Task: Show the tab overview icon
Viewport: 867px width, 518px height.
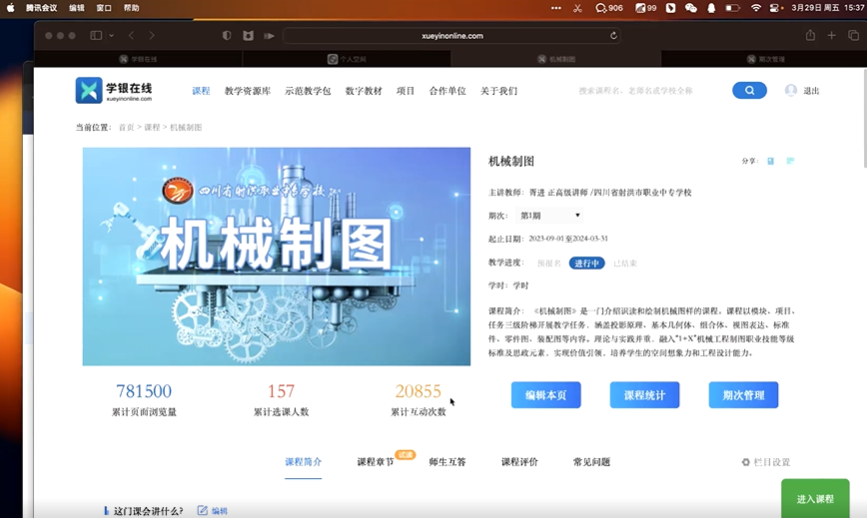Action: (x=853, y=35)
